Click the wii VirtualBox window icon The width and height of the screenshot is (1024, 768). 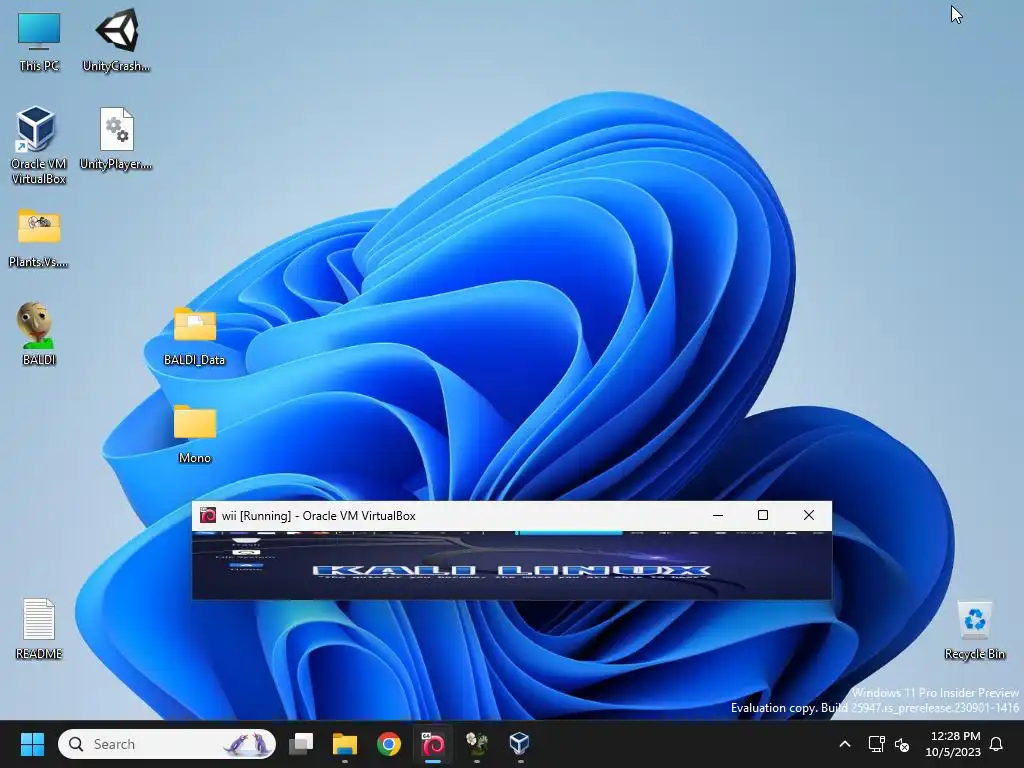tap(208, 515)
